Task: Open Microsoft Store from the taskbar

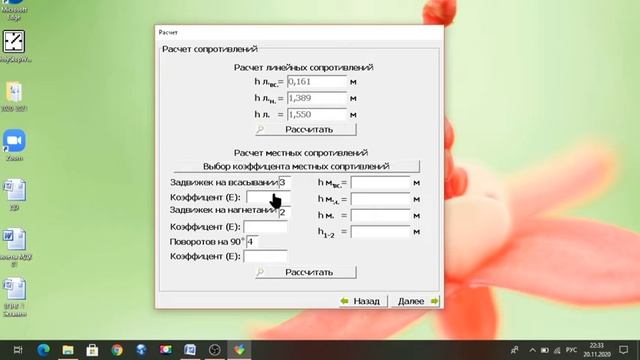Action: (x=92, y=350)
